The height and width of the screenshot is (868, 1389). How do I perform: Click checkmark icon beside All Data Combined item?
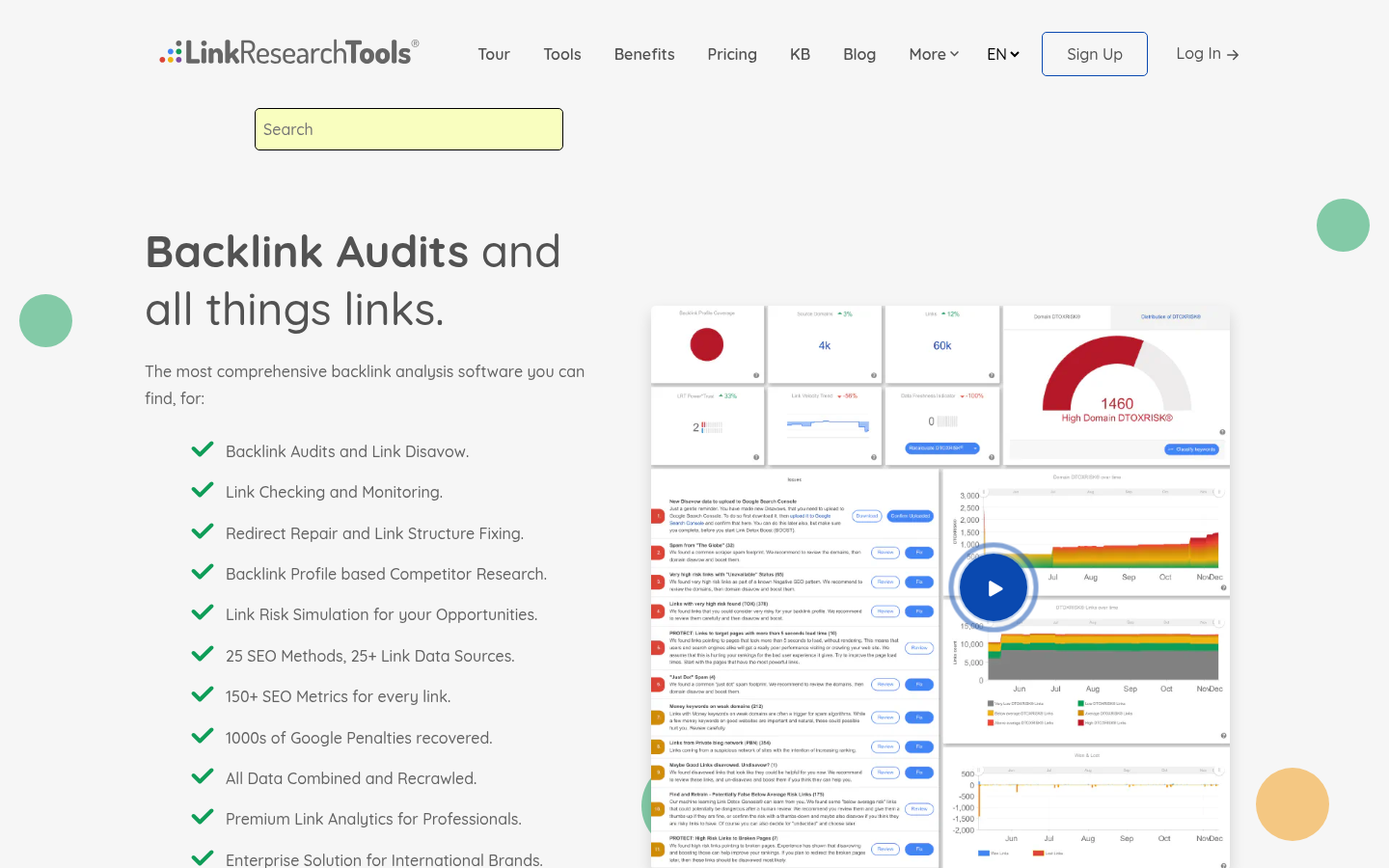point(203,776)
